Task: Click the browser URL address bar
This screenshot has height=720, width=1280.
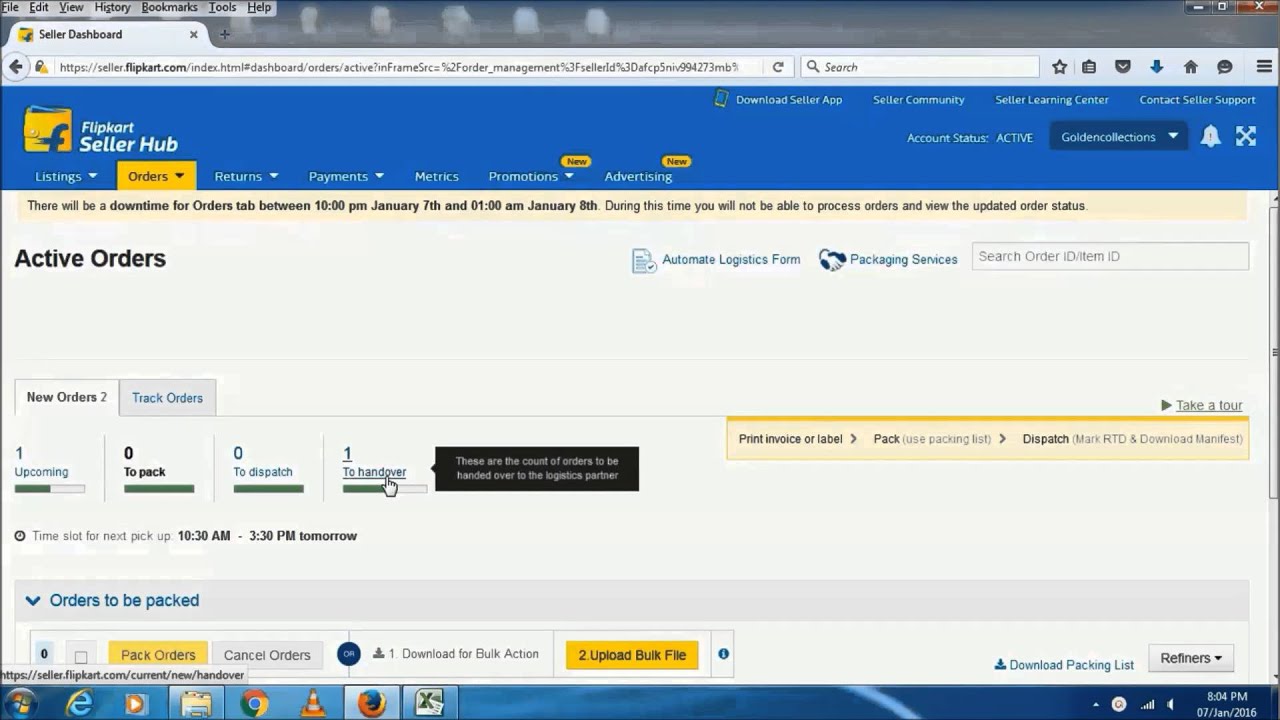Action: pyautogui.click(x=400, y=67)
